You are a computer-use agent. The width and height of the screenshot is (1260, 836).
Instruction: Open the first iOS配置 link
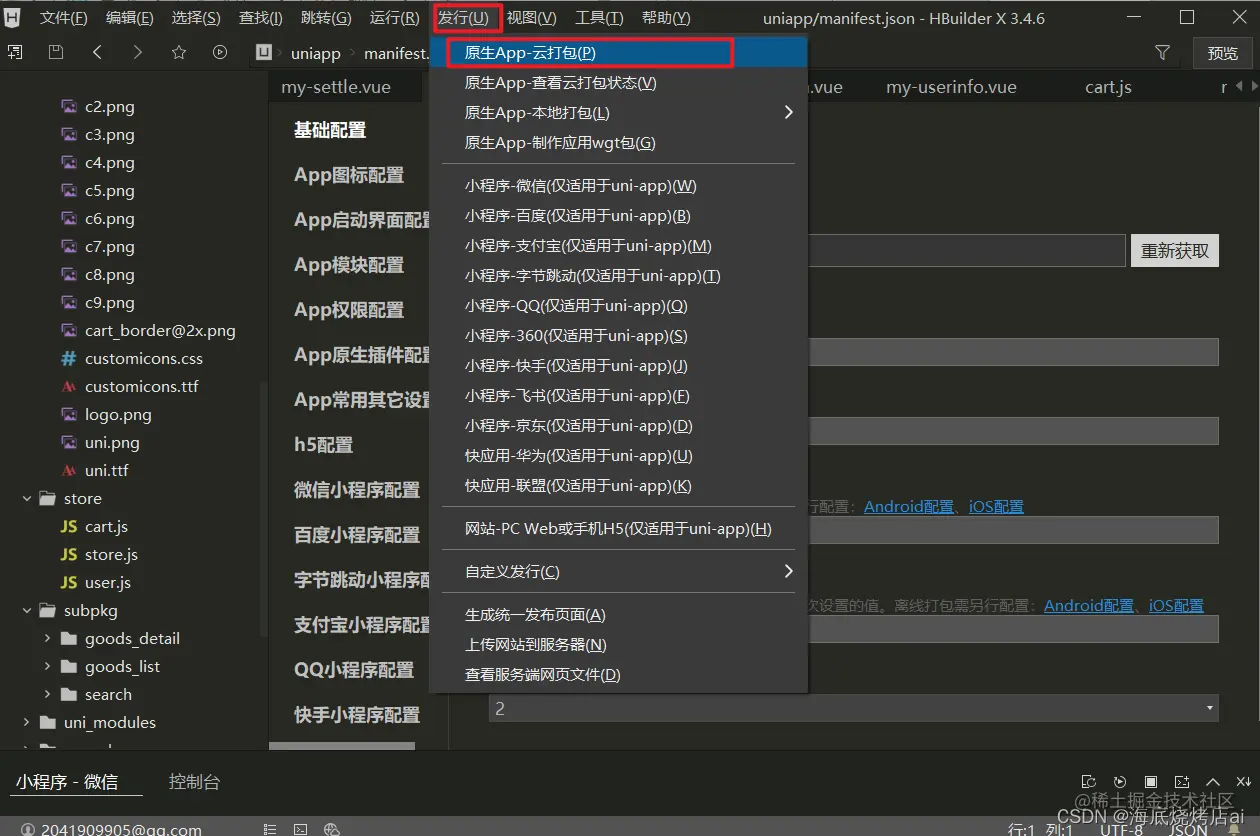coord(996,507)
